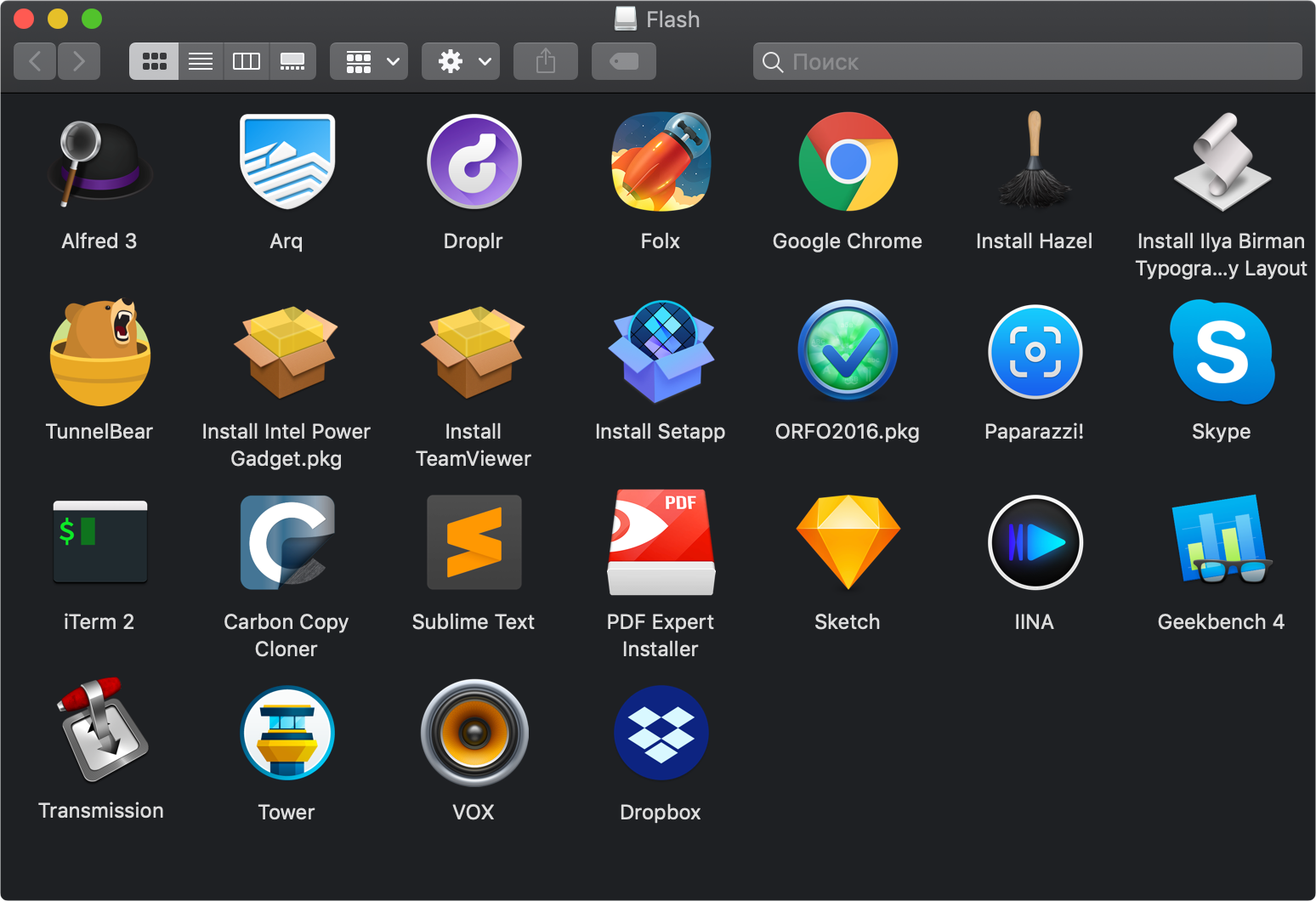
Task: Select the Folx rocket icon
Action: click(661, 161)
